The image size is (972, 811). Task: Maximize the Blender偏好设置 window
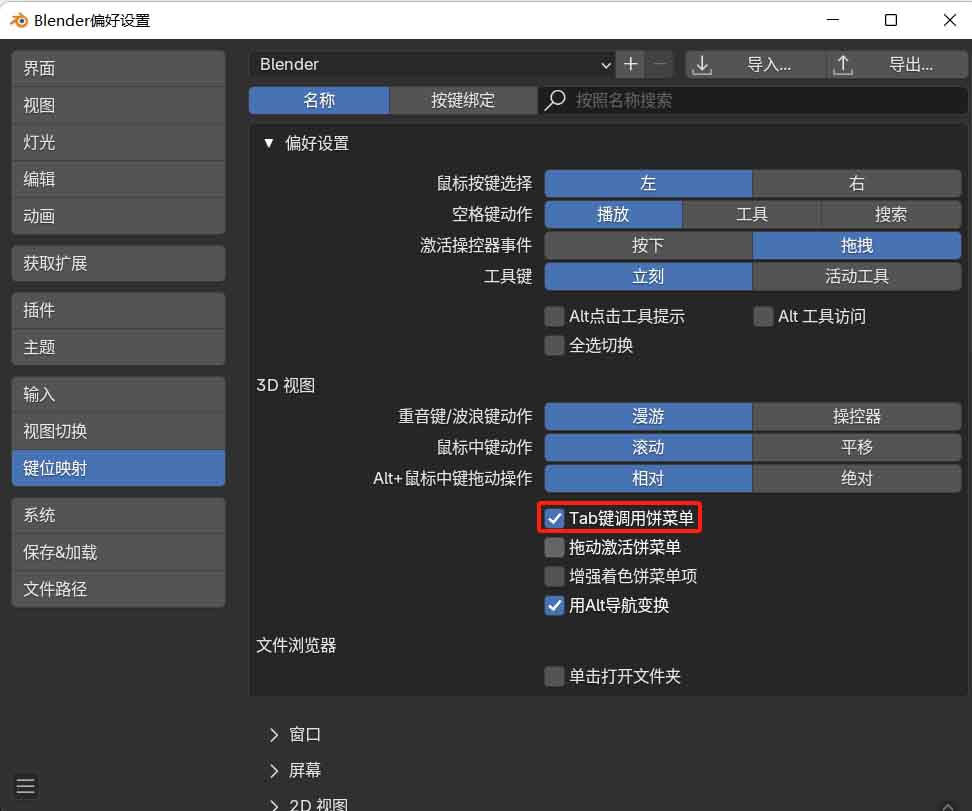[891, 20]
